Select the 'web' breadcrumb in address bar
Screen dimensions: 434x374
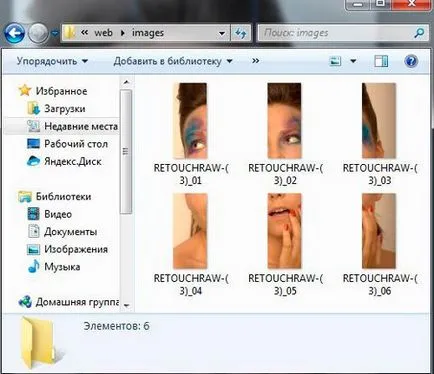click(103, 33)
